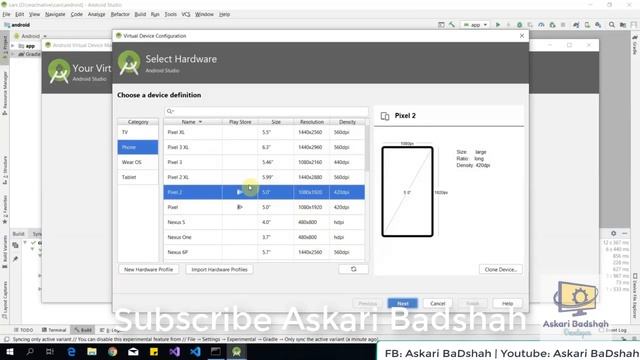Click the Next button
Screen dimensions: 640x360
click(x=402, y=303)
